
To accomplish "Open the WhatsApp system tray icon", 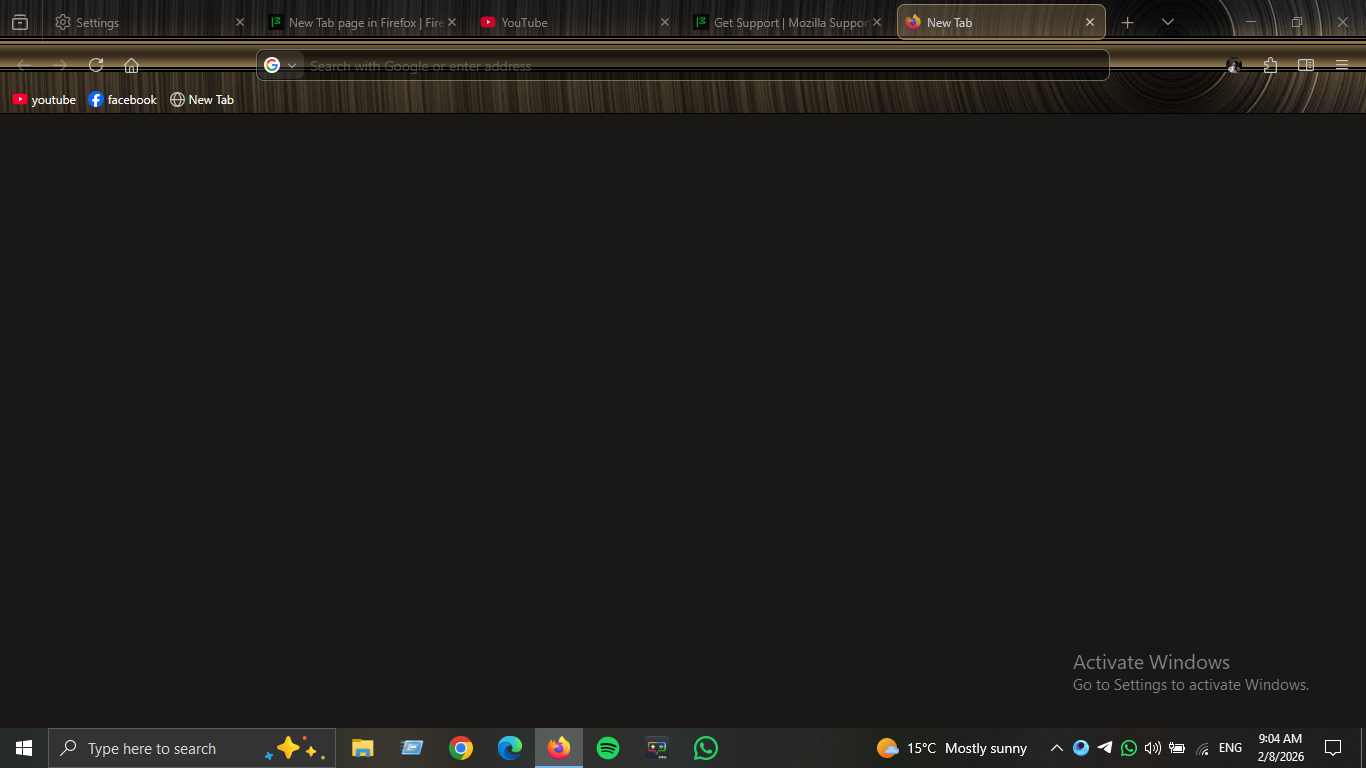I will click(1129, 748).
